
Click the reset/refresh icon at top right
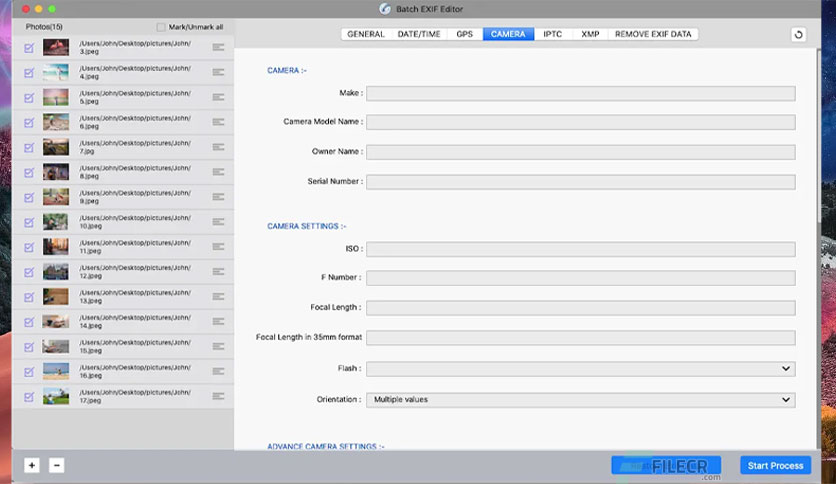click(x=798, y=35)
